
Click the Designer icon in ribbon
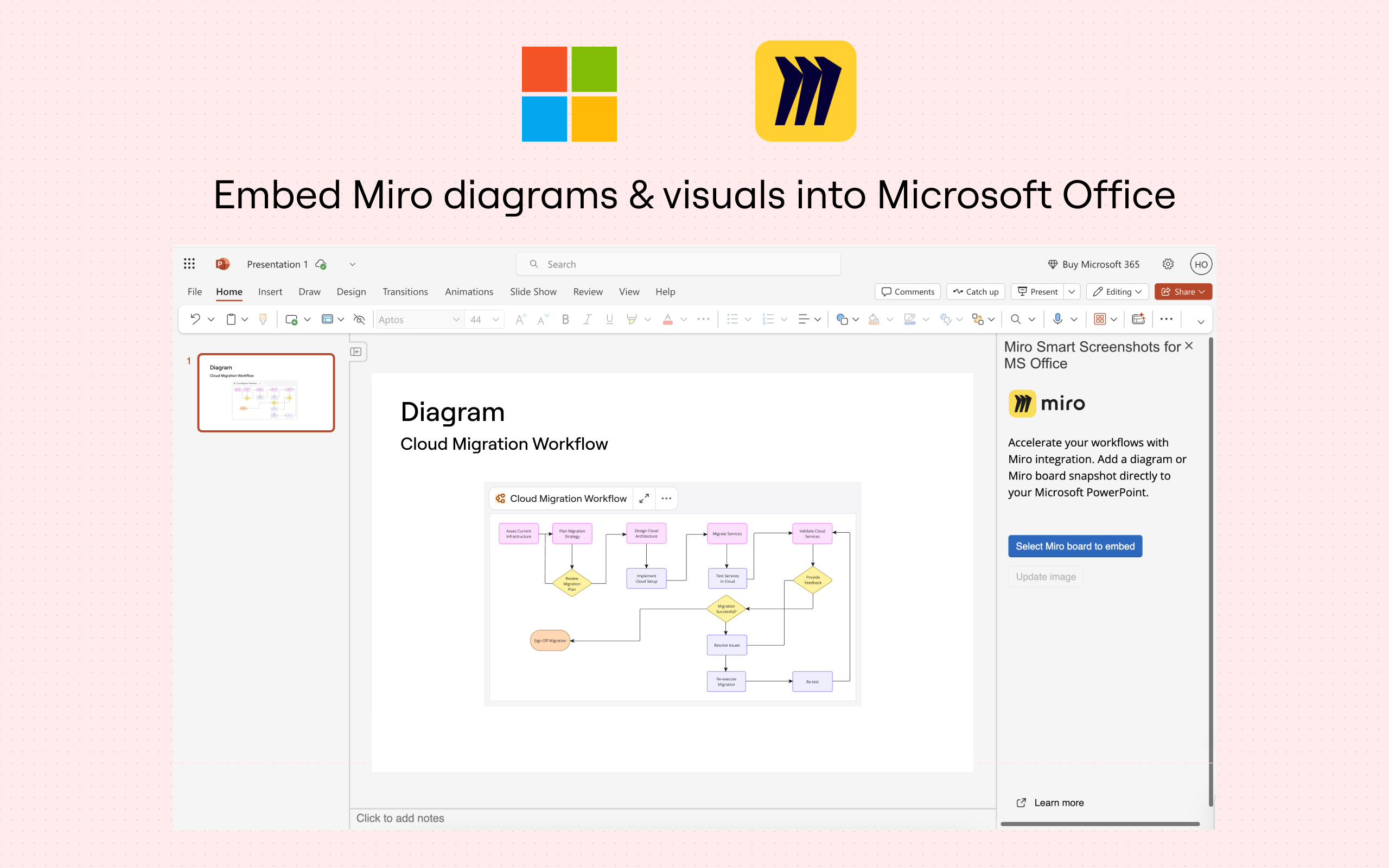pos(1139,318)
